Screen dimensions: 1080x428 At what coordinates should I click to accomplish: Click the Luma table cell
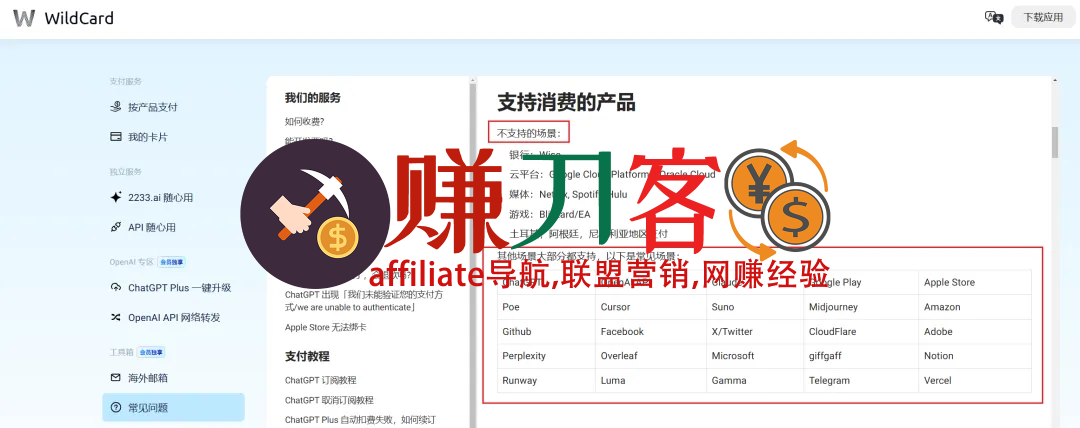(x=651, y=380)
